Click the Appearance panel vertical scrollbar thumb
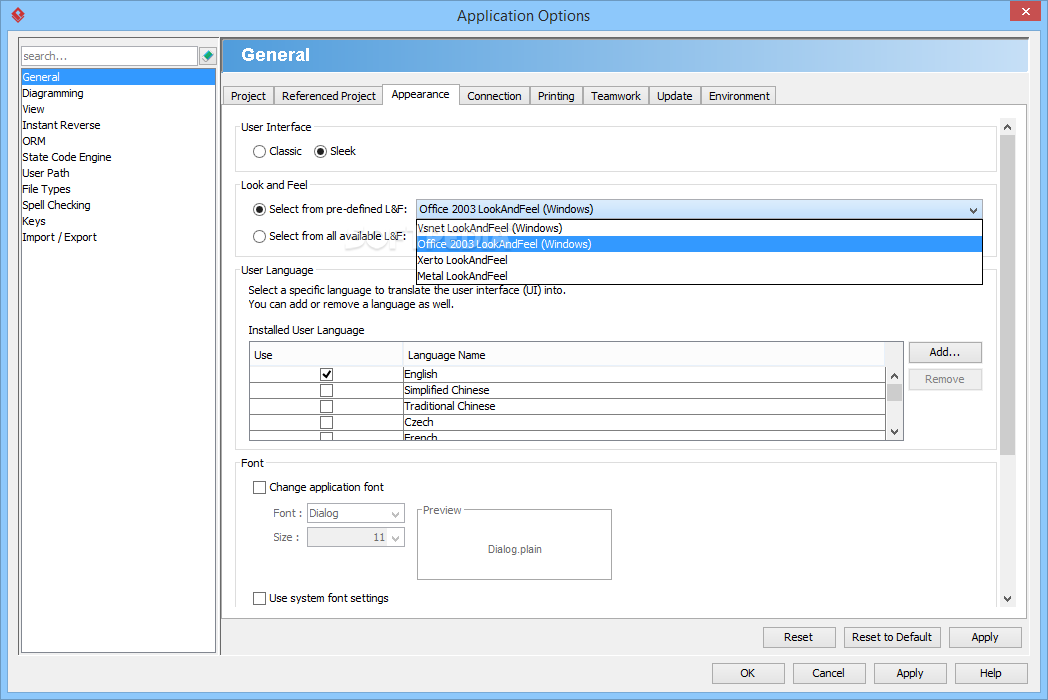 [x=1007, y=295]
